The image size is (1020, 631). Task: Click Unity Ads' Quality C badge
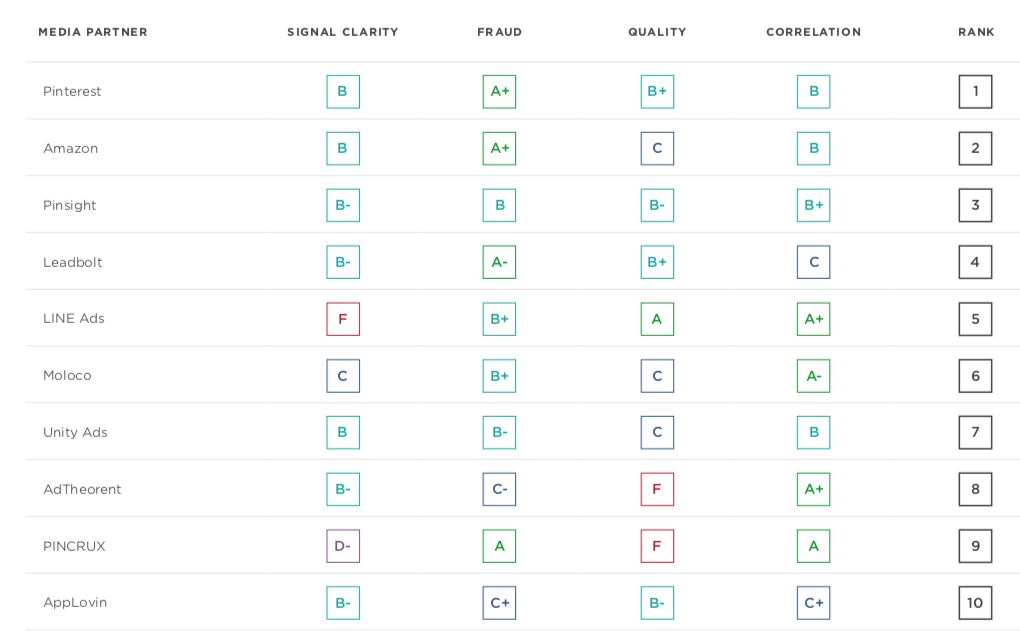pyautogui.click(x=657, y=433)
